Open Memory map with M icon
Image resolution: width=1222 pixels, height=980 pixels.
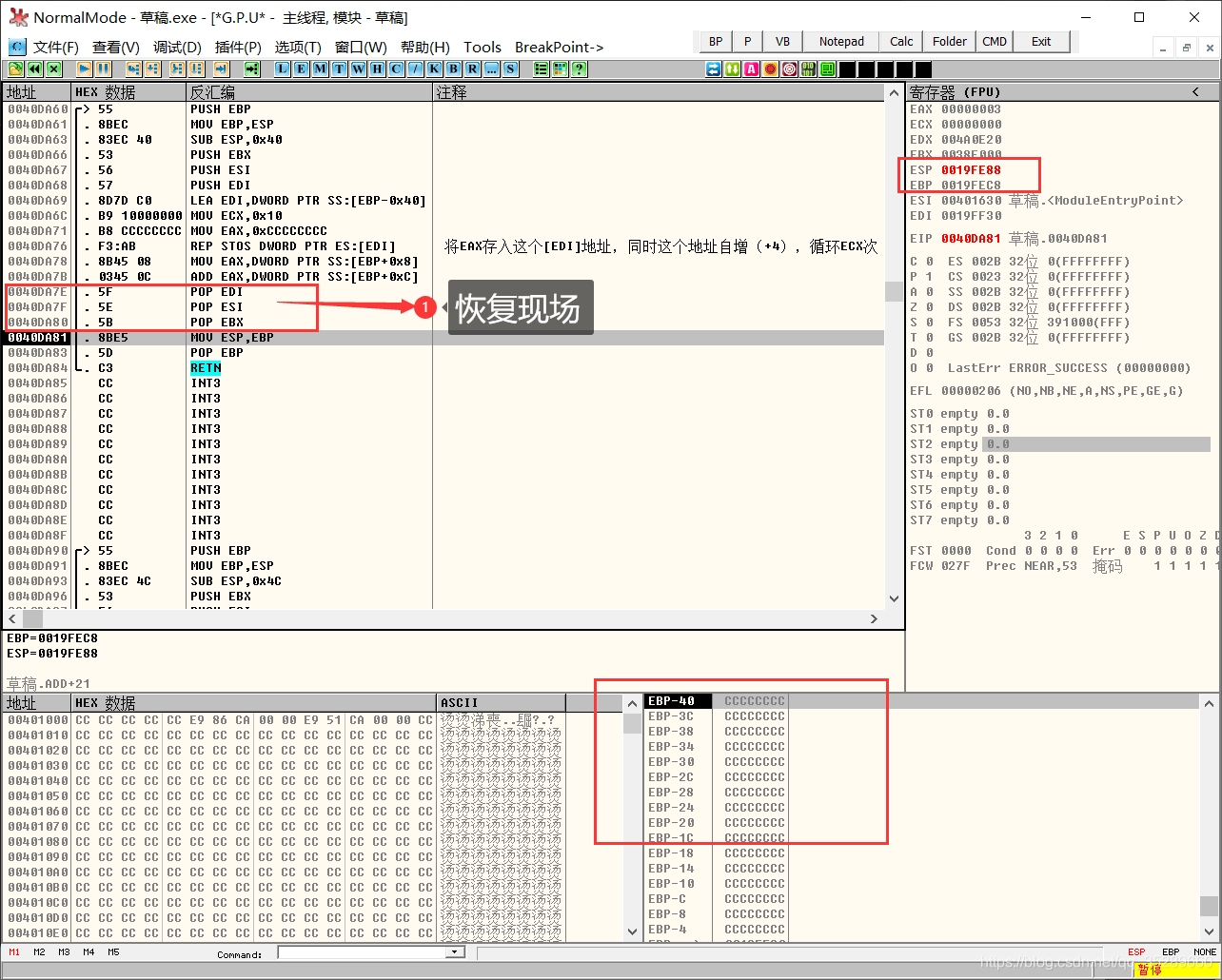click(x=320, y=69)
